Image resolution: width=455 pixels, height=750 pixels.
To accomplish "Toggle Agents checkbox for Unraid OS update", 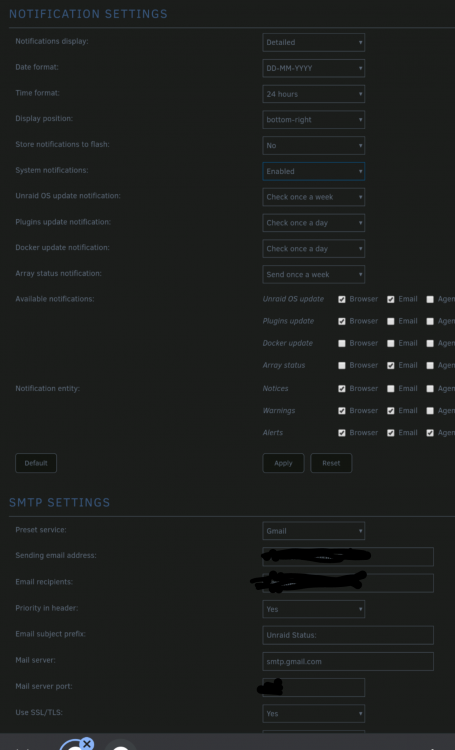I will [x=430, y=299].
